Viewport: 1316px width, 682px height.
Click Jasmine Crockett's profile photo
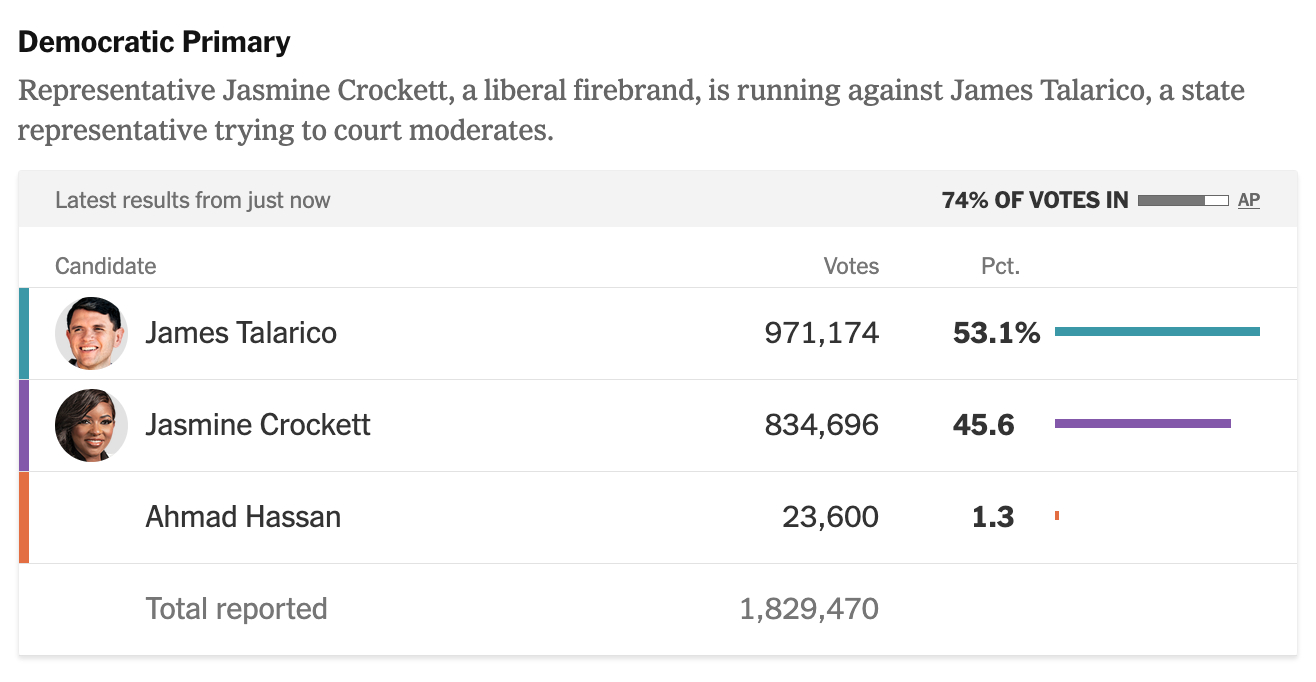91,425
